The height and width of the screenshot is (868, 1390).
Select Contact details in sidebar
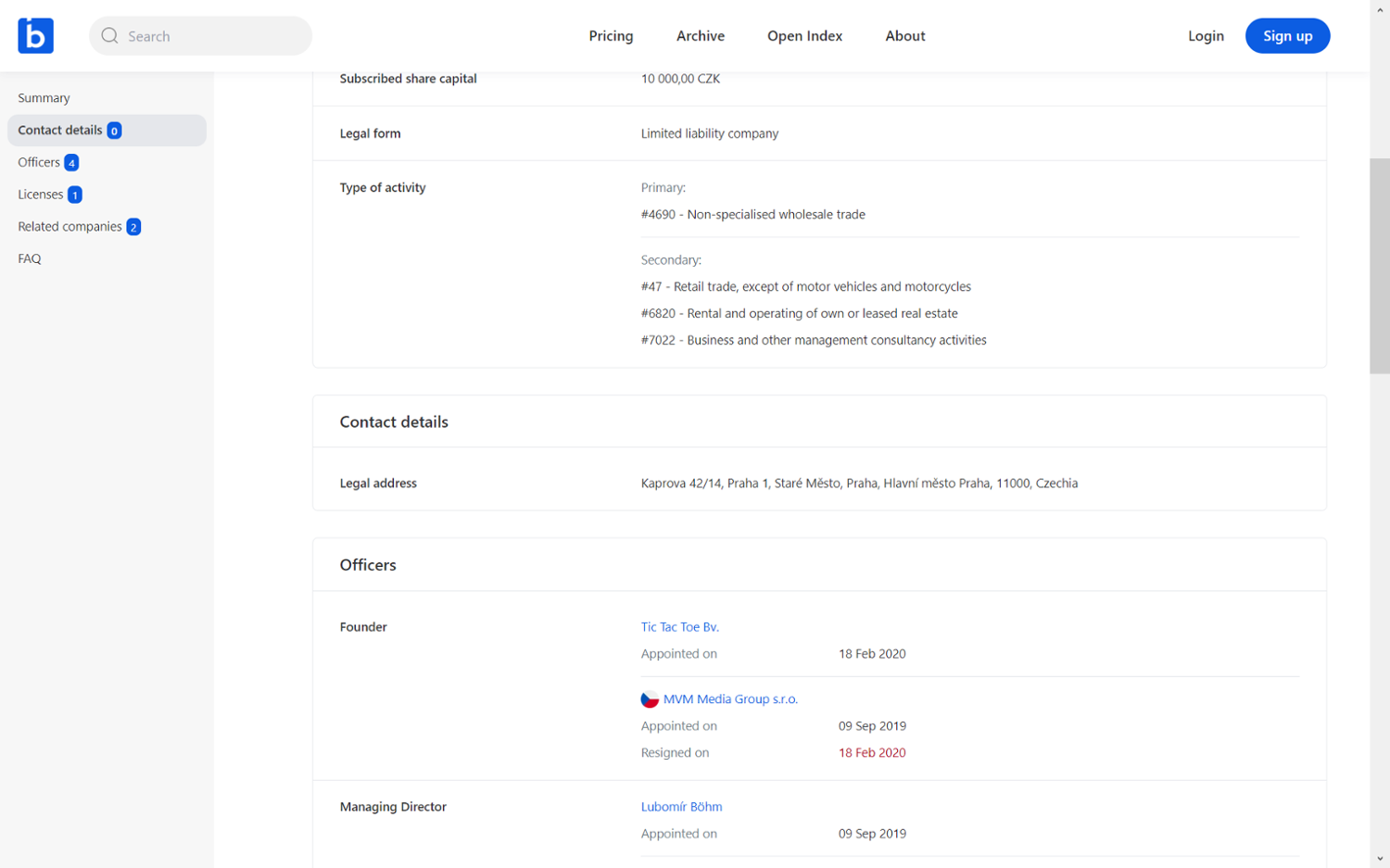[107, 131]
